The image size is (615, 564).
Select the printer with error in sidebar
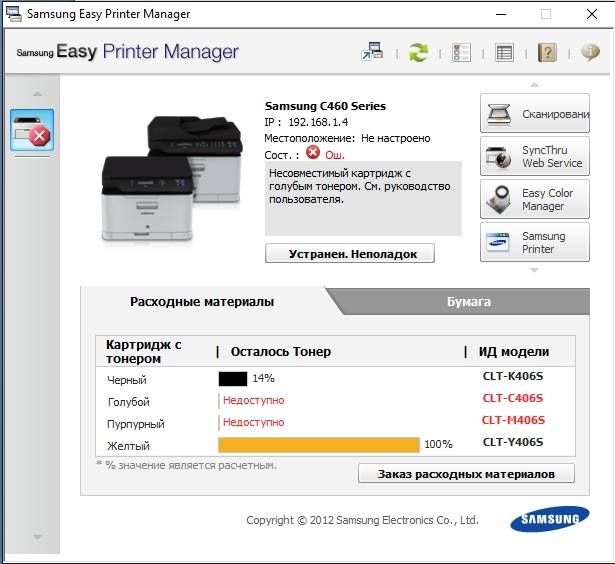[31, 131]
